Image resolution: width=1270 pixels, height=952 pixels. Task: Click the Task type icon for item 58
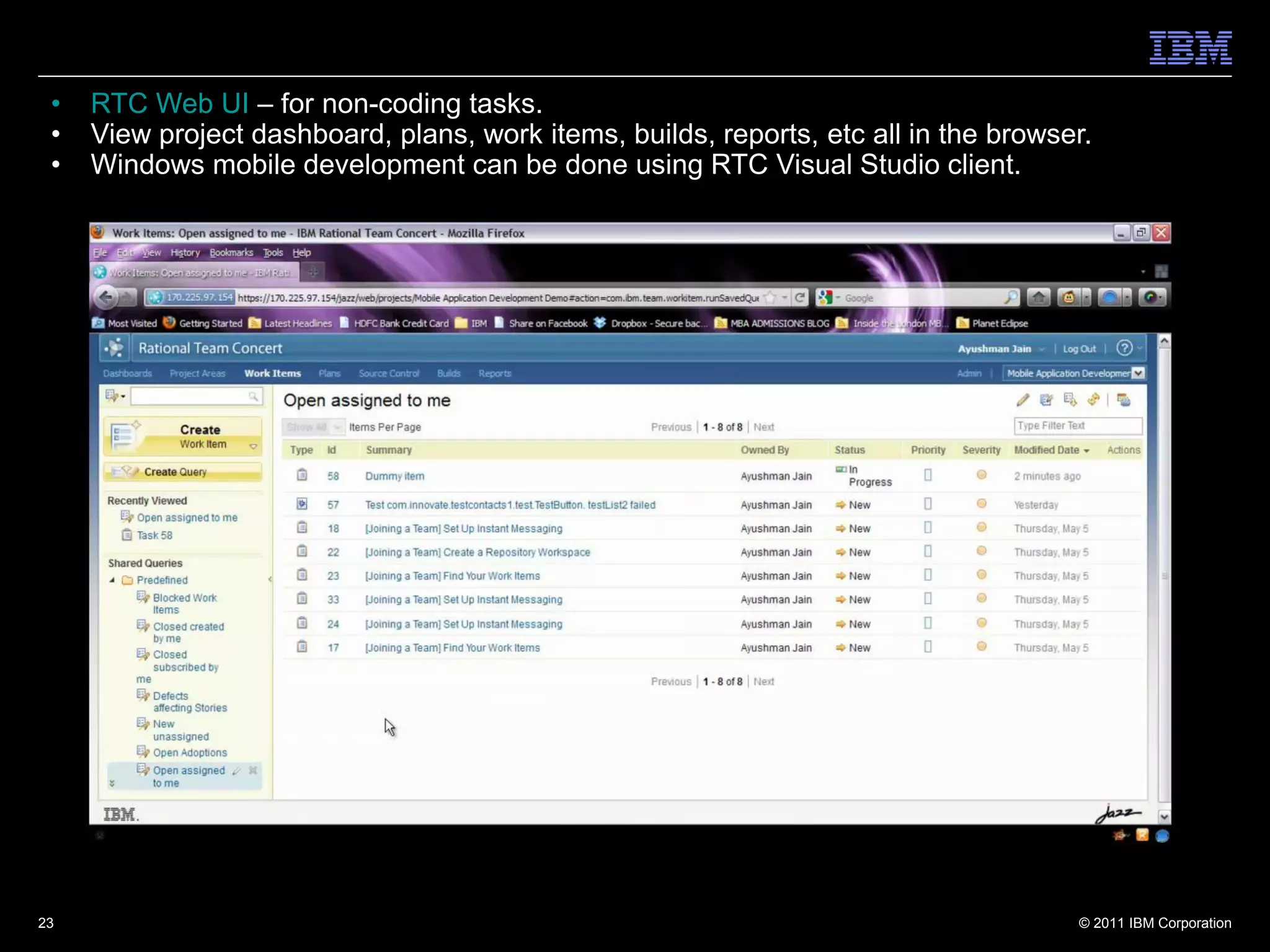pyautogui.click(x=302, y=475)
